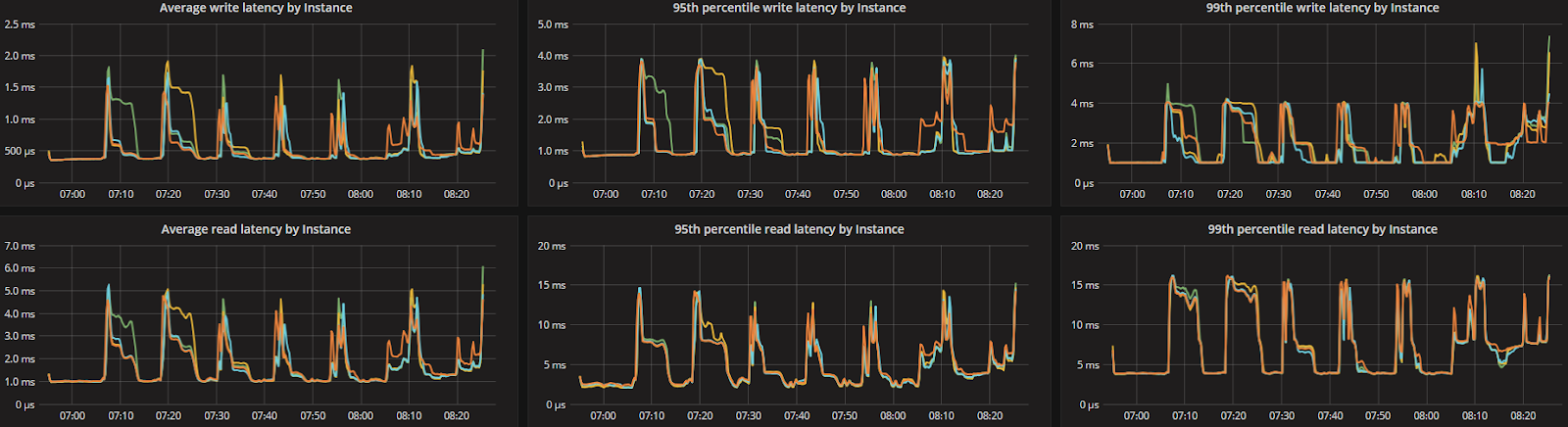Click the 5.0 ms label in 95th percentile write

[553, 24]
